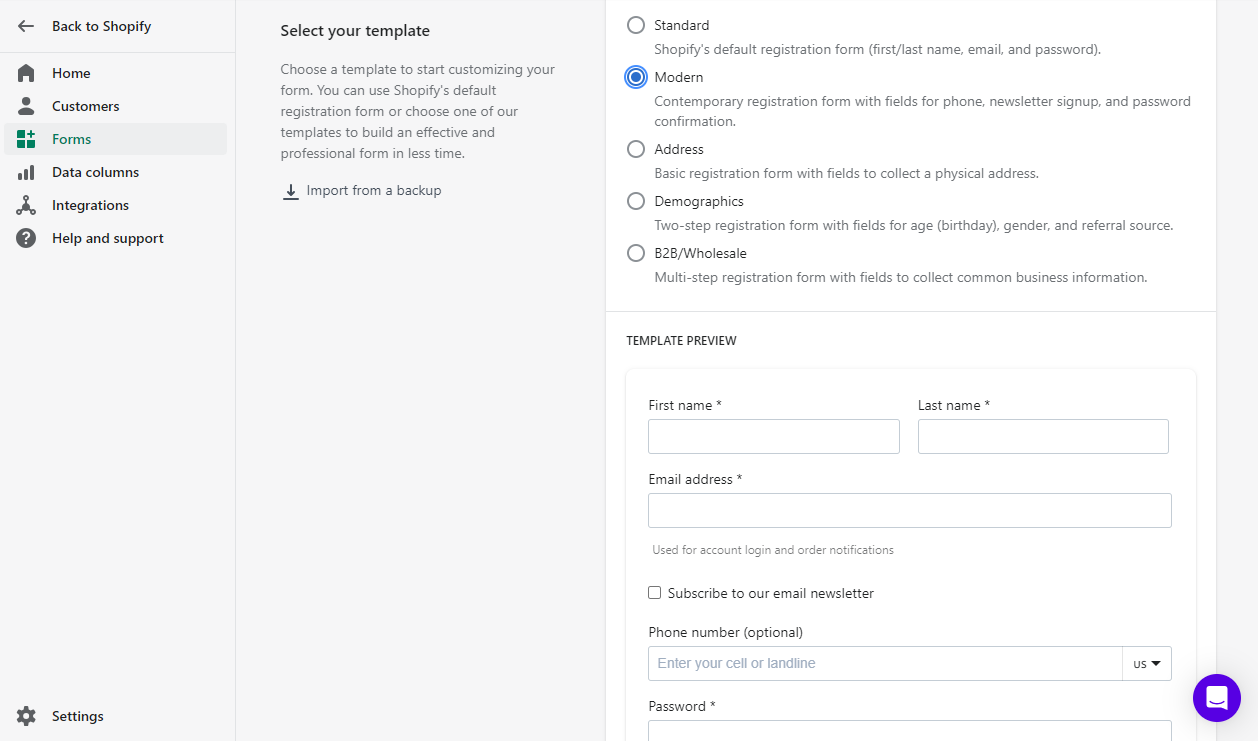Click the Customers person icon
This screenshot has width=1258, height=741.
pos(26,106)
